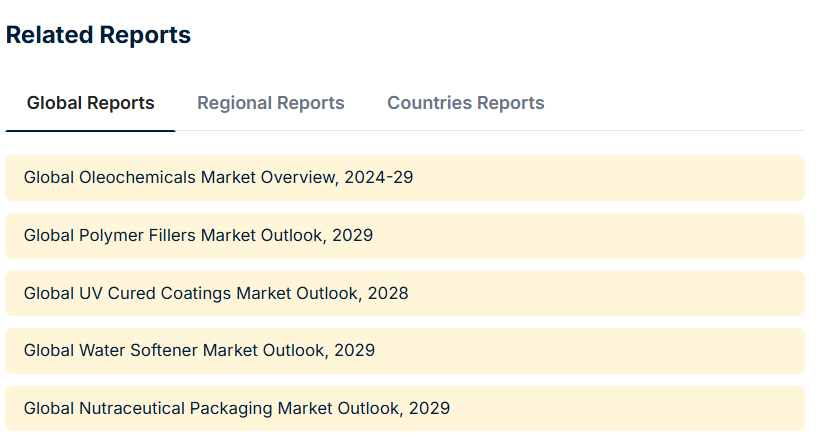This screenshot has height=438, width=819.
Task: Open Global Polymer Fillers Market Outlook report
Action: [198, 236]
